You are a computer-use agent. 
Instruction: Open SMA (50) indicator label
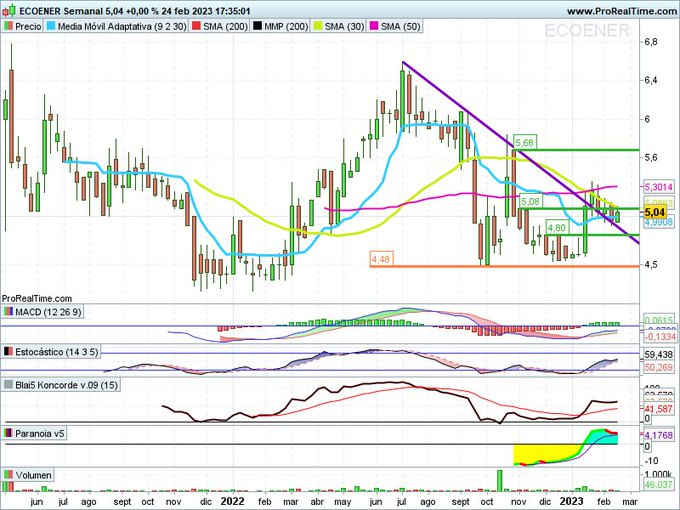pyautogui.click(x=401, y=26)
